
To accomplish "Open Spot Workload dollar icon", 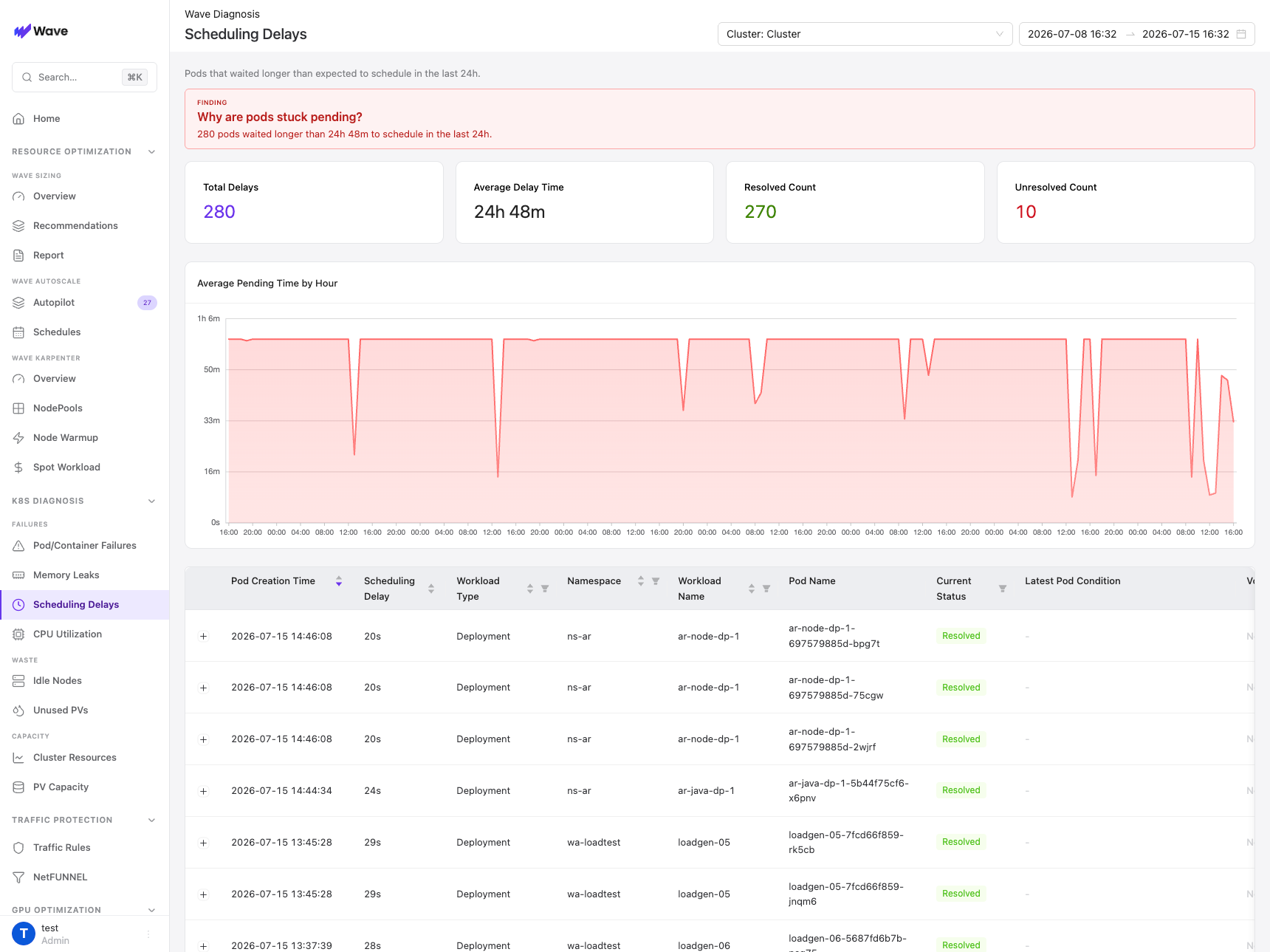I will [18, 468].
